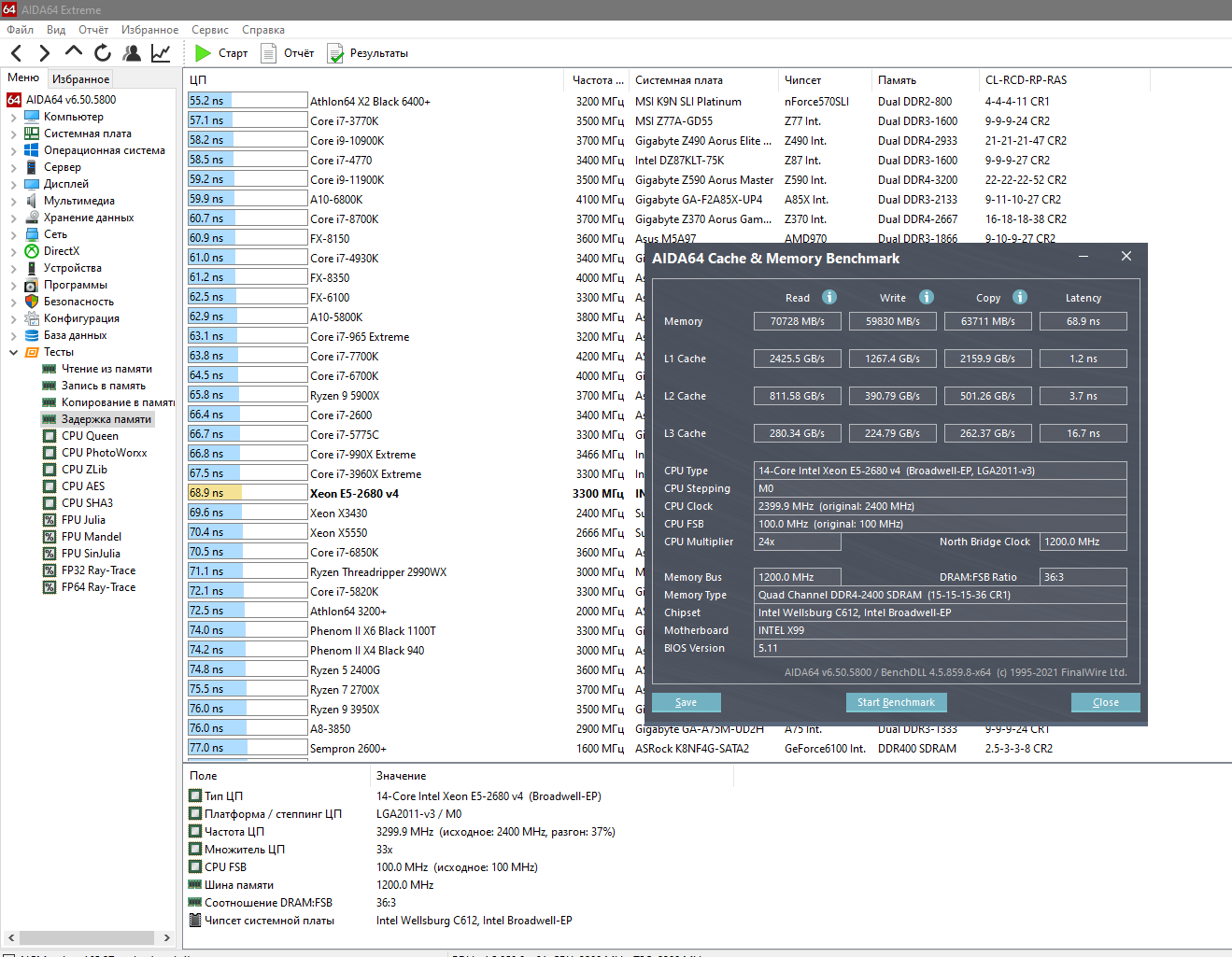Expand the Дисплей tree node
This screenshot has height=957, width=1232.
coord(13,184)
